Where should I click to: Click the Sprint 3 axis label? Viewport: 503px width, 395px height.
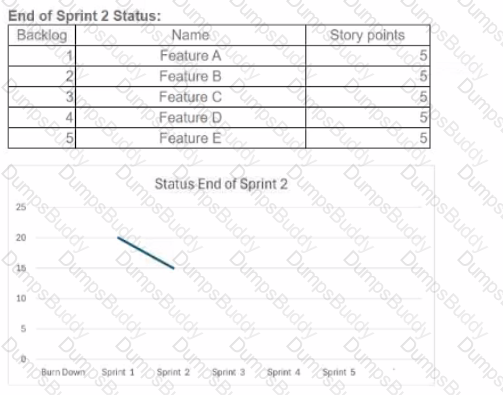click(228, 372)
